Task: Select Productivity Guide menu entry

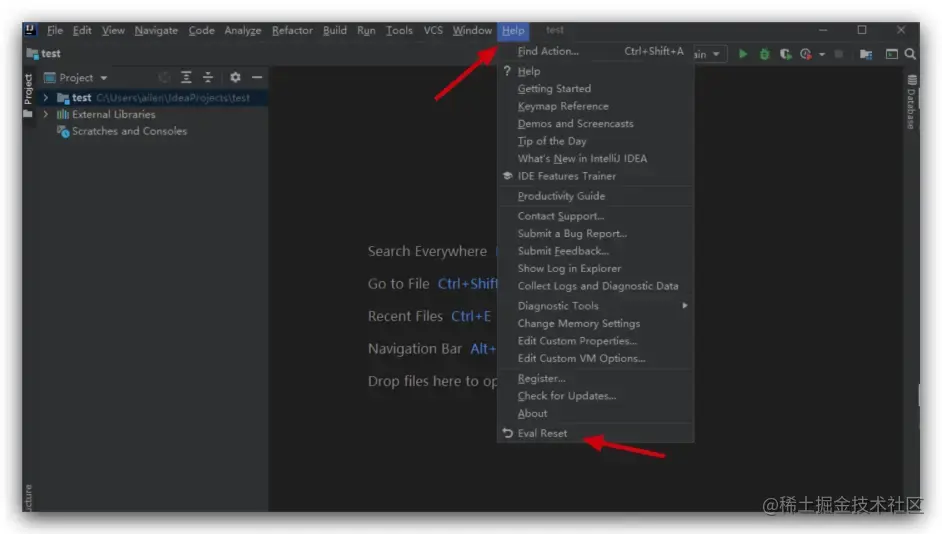Action: (595, 196)
